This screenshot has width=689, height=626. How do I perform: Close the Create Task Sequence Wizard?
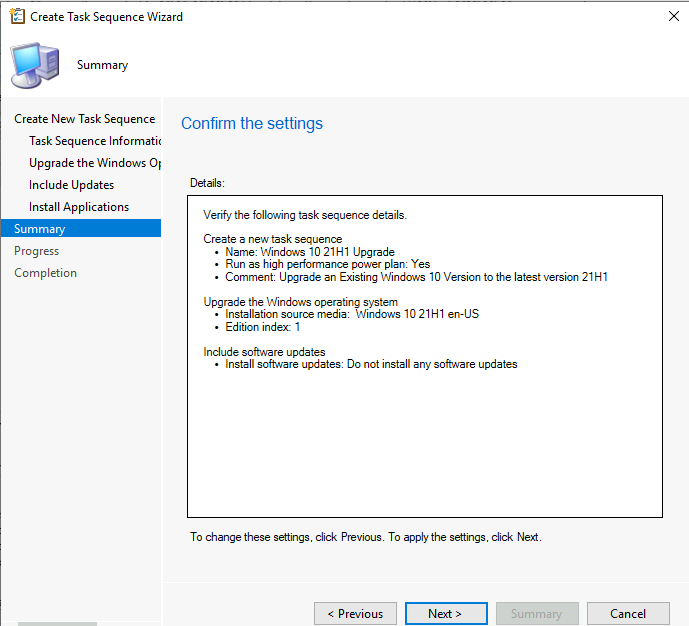[x=673, y=16]
